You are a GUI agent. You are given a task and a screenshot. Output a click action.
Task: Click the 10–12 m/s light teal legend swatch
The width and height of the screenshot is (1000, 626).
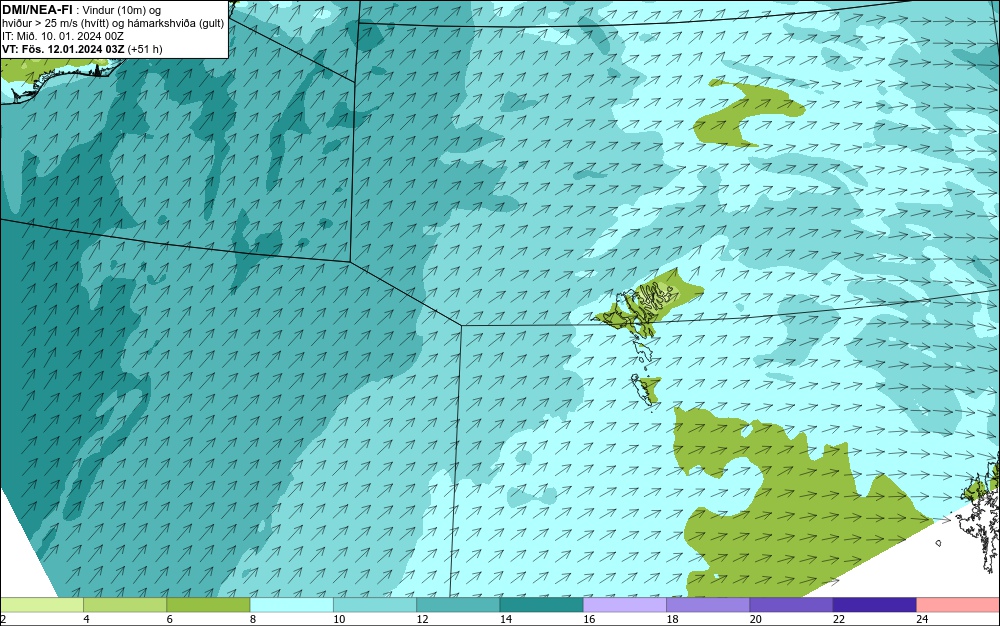point(375,604)
